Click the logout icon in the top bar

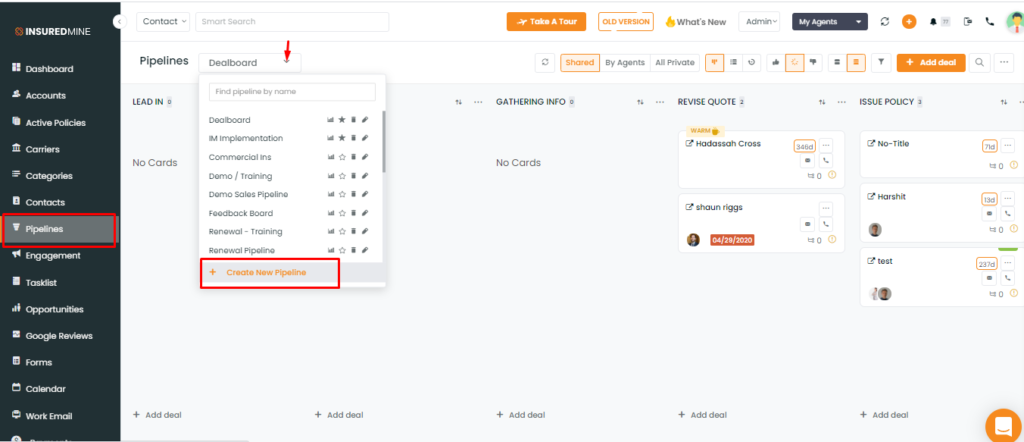[x=968, y=22]
